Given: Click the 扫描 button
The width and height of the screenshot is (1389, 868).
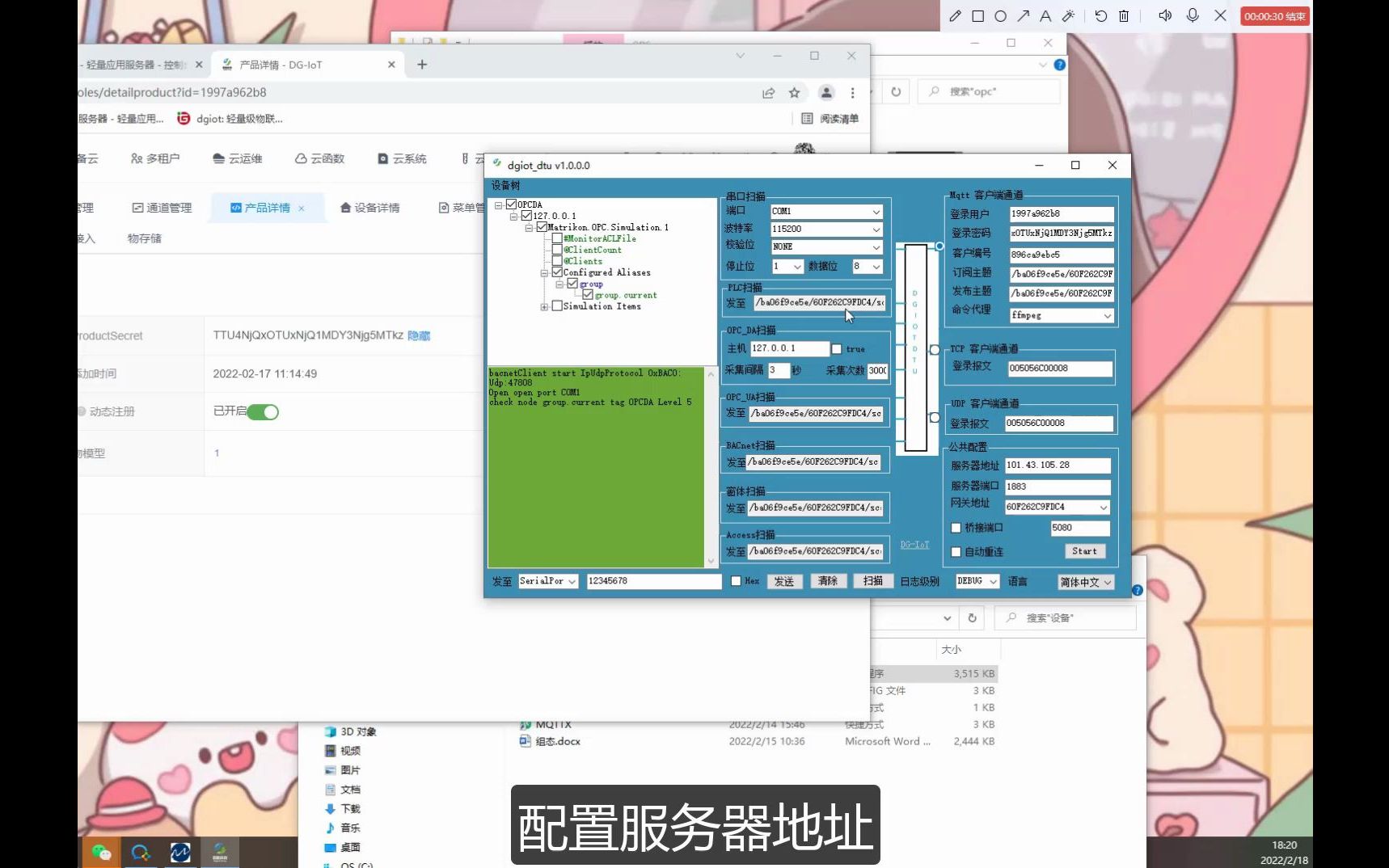Looking at the screenshot, I should point(872,581).
